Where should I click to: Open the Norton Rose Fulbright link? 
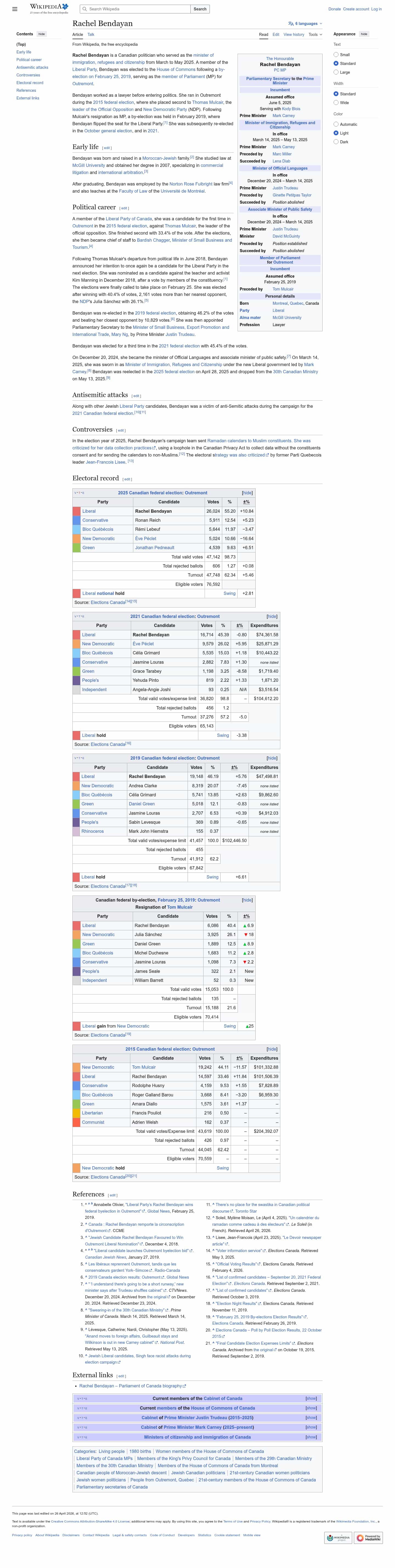[x=191, y=184]
